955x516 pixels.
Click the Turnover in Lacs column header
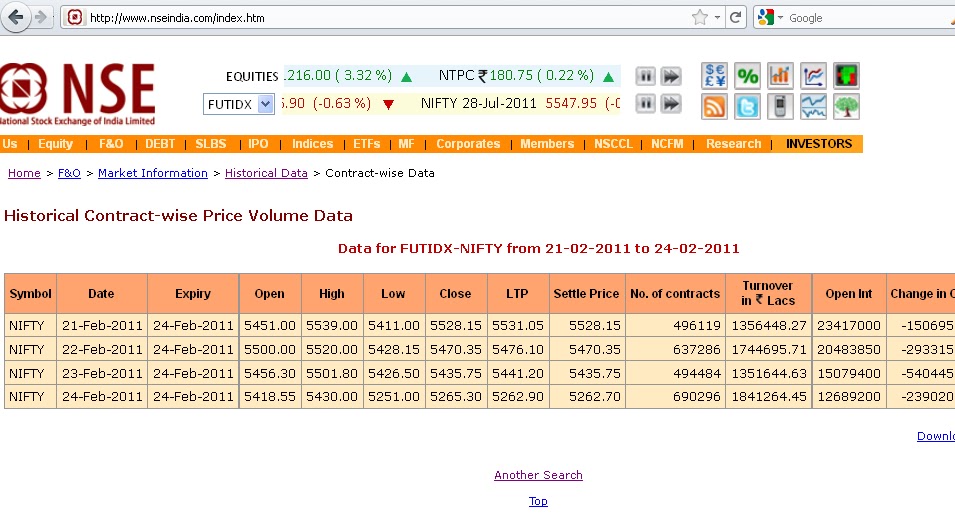[x=768, y=294]
